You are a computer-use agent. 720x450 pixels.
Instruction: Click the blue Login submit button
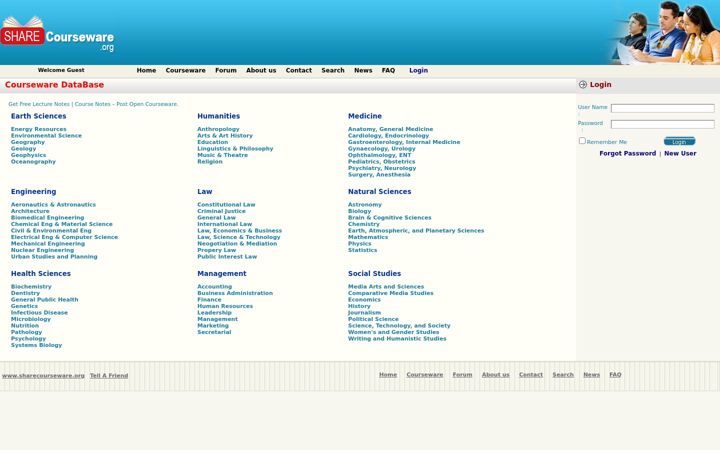tap(680, 141)
